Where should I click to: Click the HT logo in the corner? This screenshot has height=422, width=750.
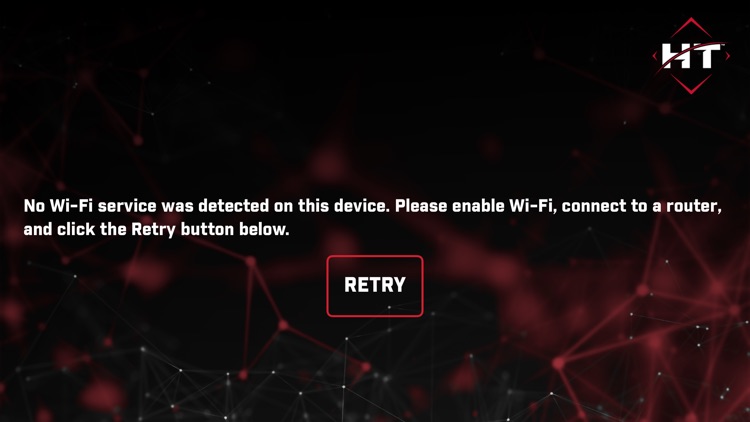pos(691,56)
